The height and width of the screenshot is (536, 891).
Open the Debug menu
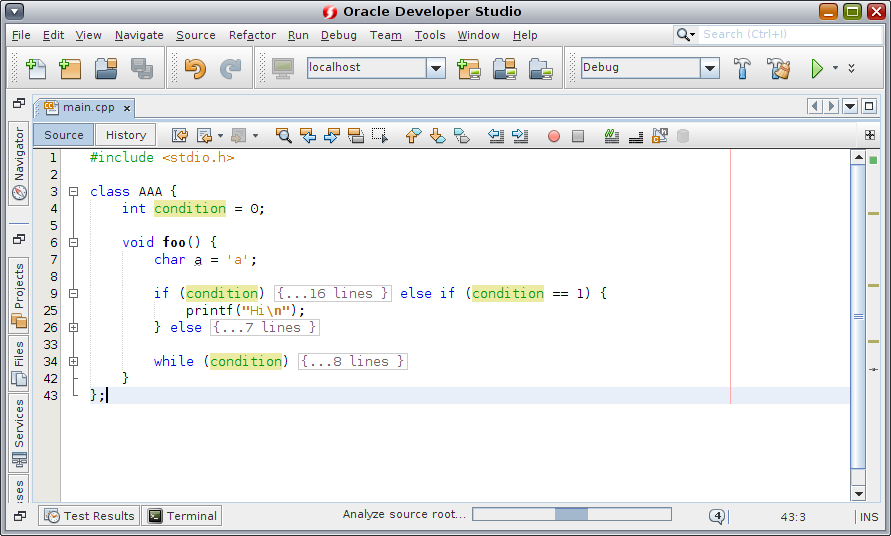339,35
